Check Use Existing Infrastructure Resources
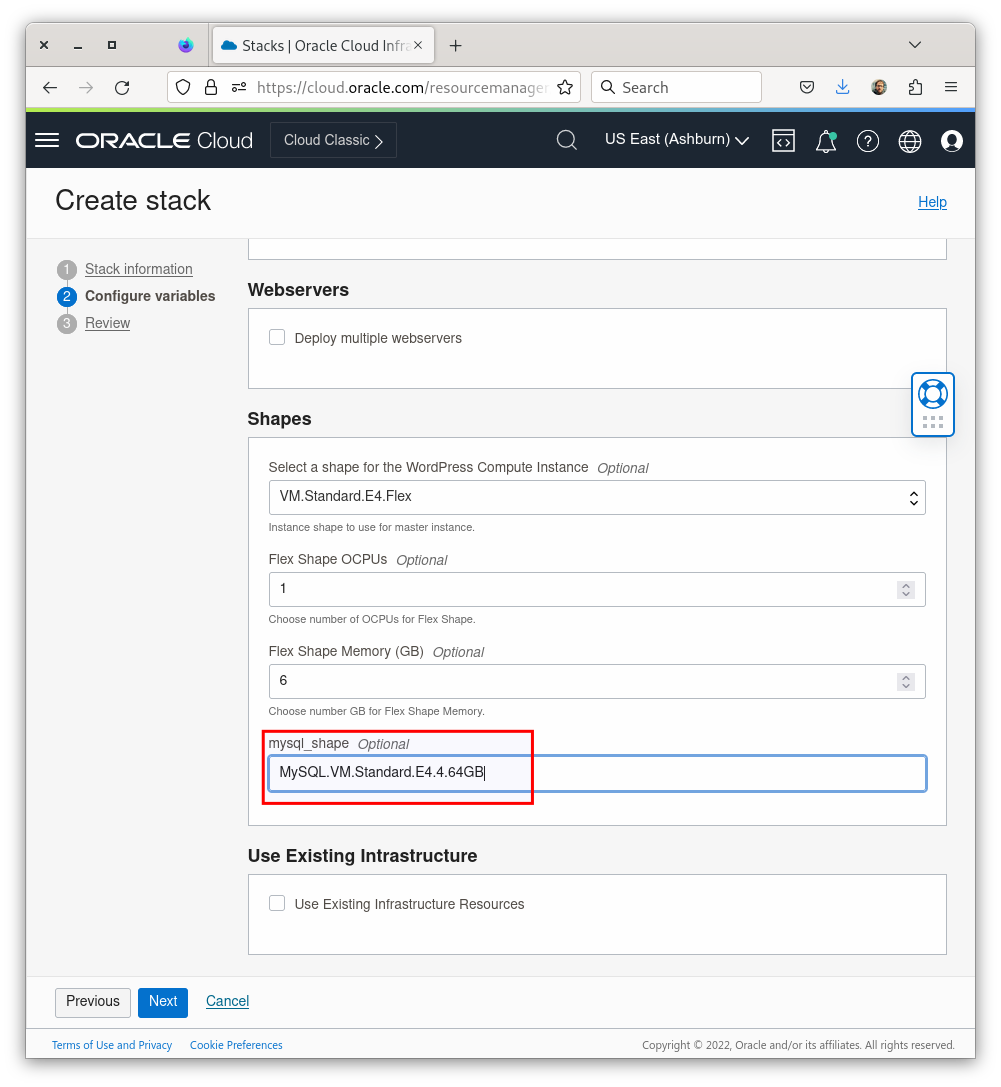Screen dimensions: 1001x1087 pyautogui.click(x=277, y=904)
